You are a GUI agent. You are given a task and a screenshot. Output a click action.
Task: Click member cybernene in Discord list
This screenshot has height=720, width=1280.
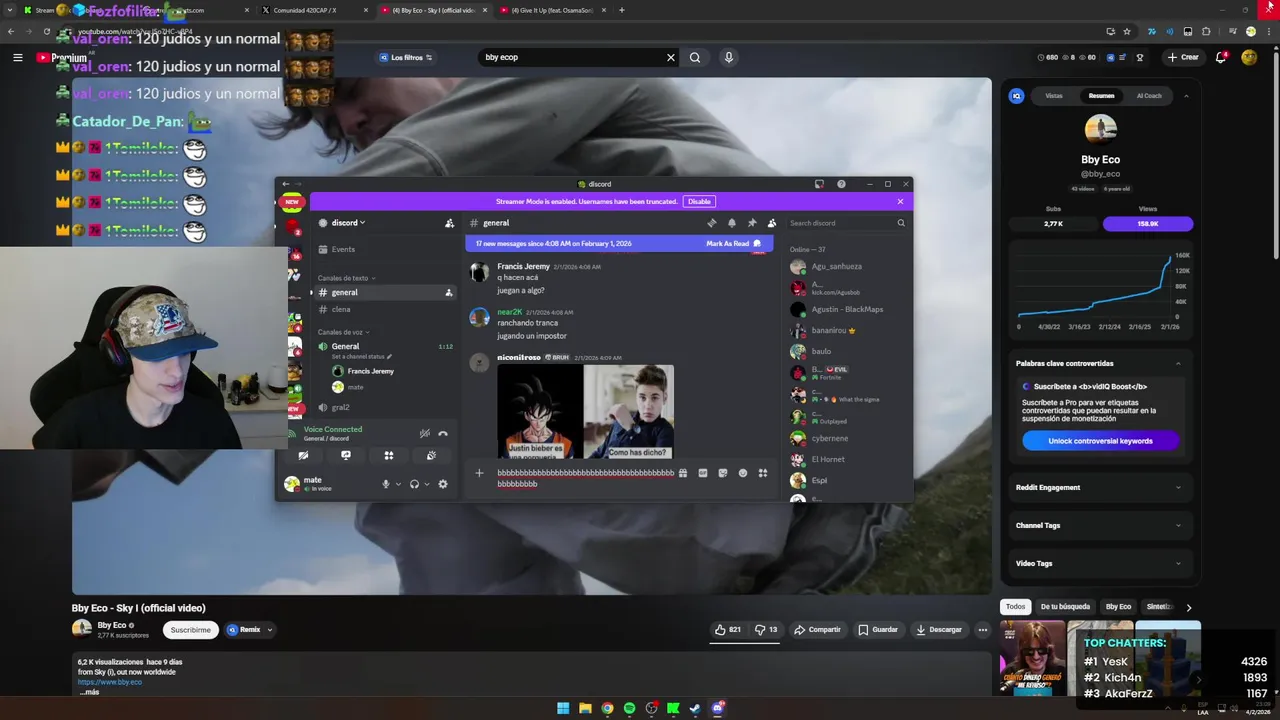click(830, 438)
